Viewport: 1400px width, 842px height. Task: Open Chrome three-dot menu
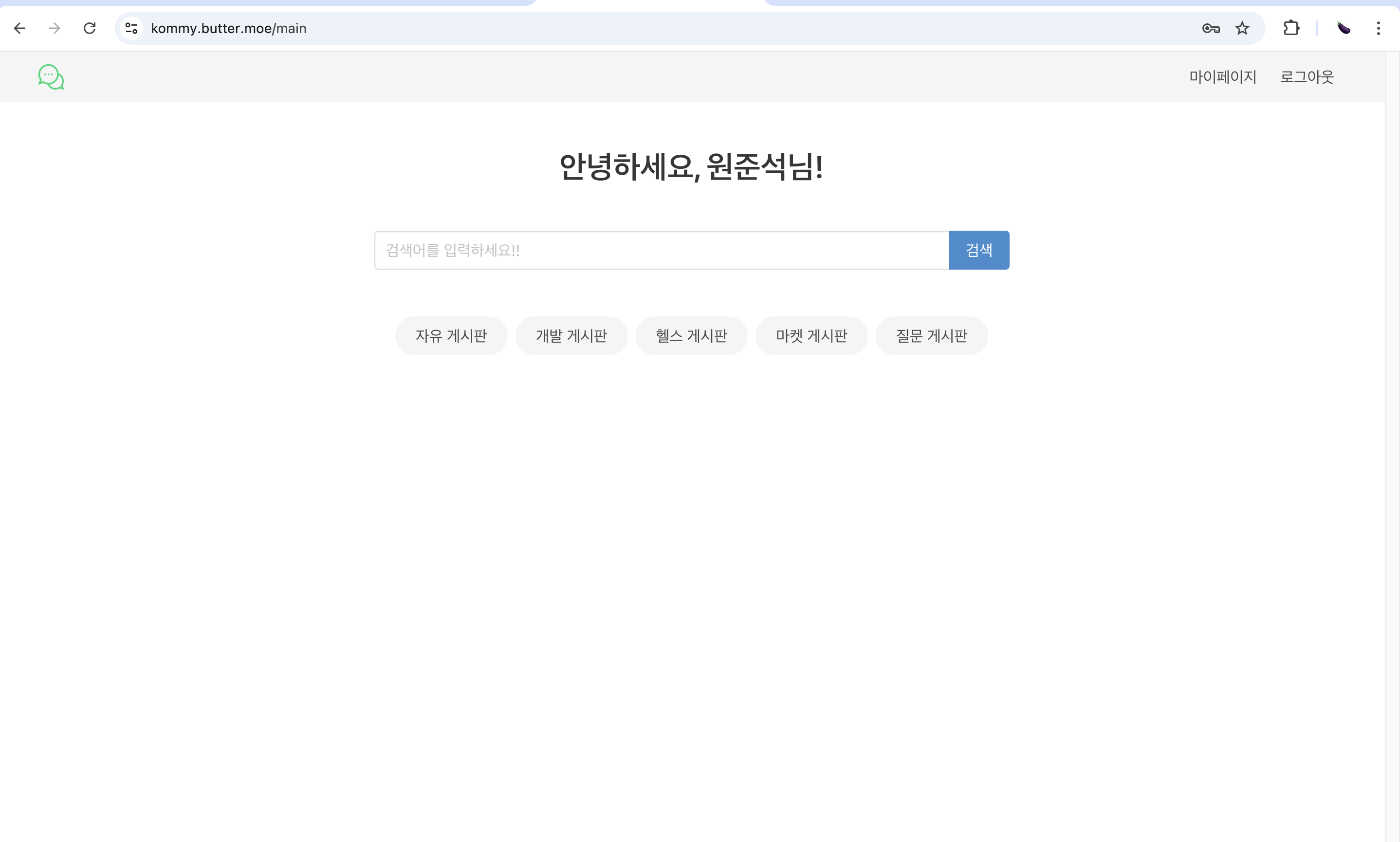[1378, 28]
